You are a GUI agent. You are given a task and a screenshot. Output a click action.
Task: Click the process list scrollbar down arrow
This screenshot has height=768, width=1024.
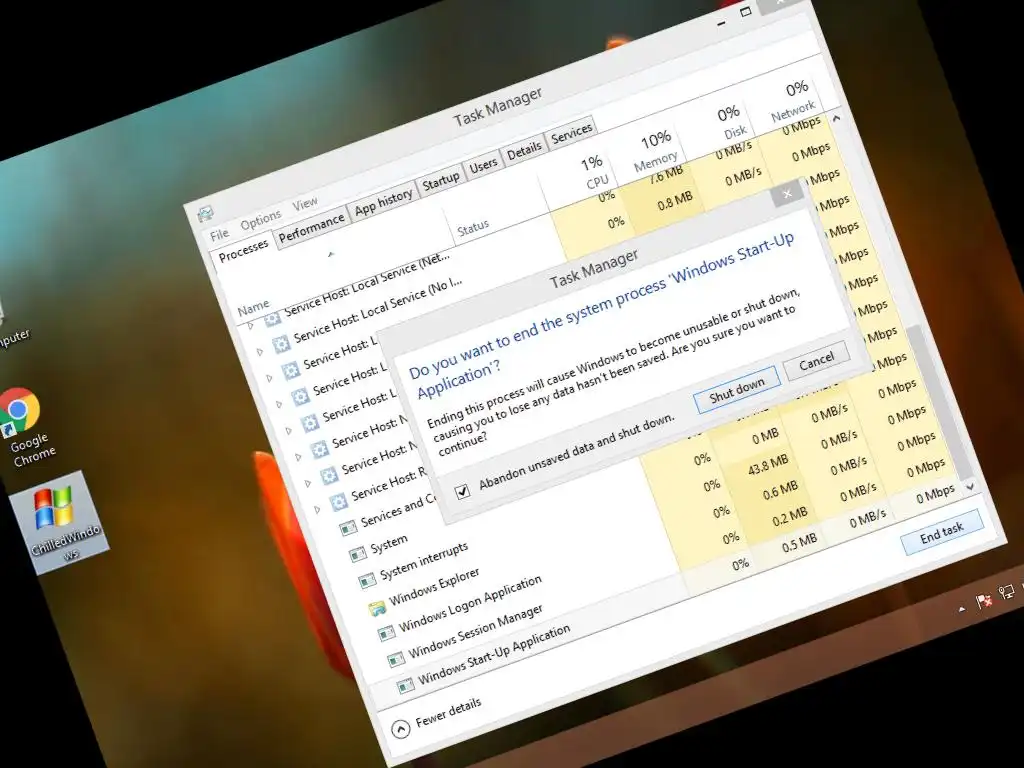(970, 487)
